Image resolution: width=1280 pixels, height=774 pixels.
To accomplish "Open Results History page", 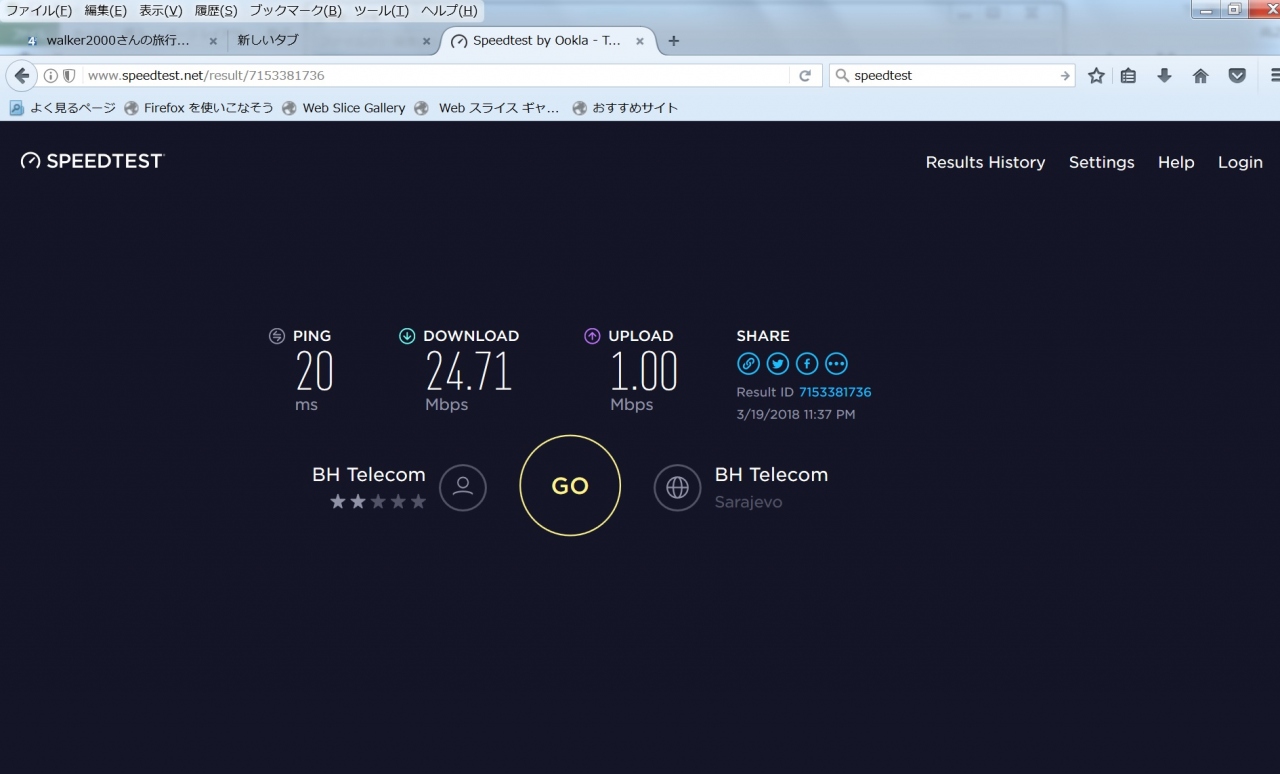I will coord(985,162).
